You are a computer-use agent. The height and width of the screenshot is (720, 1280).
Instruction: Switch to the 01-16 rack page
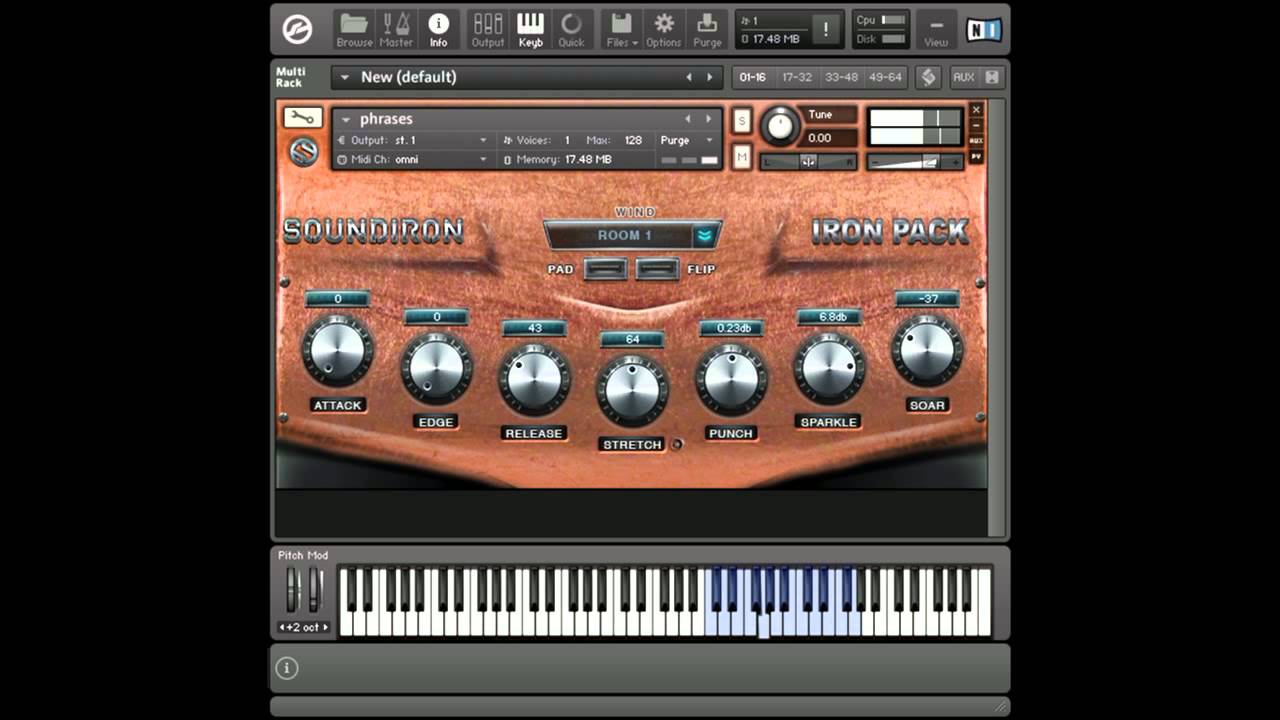[x=753, y=77]
